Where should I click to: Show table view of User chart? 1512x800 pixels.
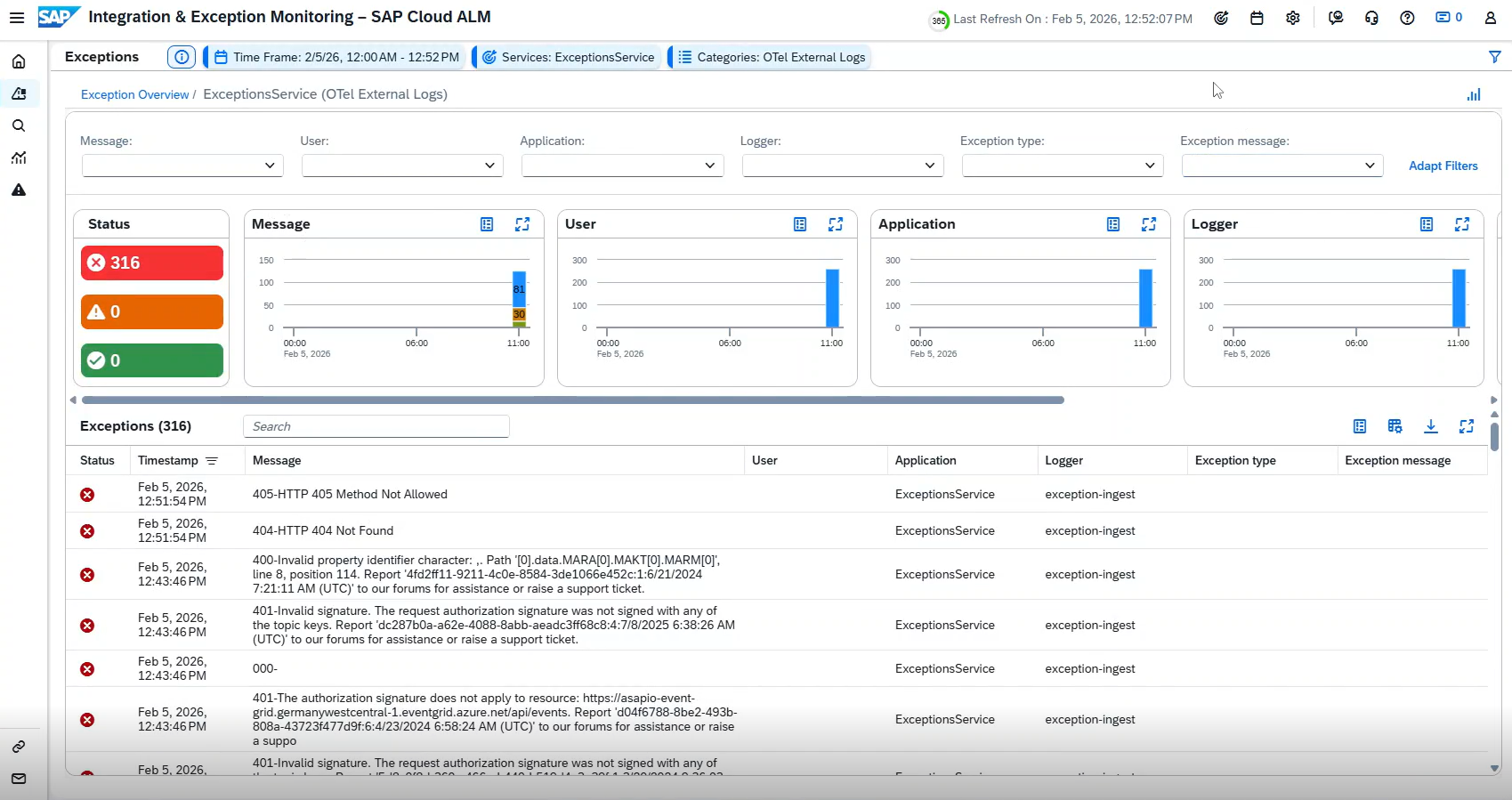(x=800, y=224)
